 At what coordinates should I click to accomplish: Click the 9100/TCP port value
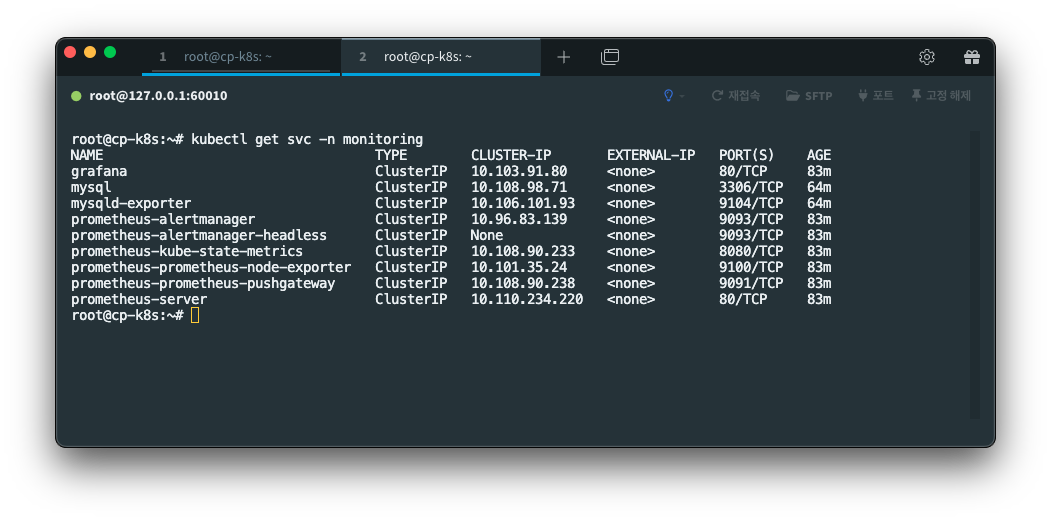751,268
